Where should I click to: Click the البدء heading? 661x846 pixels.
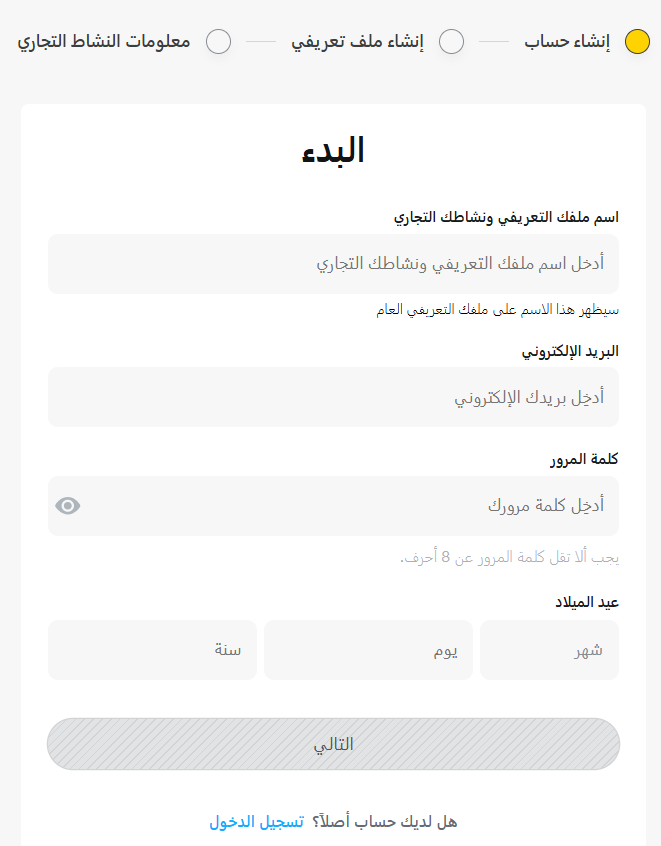[333, 150]
